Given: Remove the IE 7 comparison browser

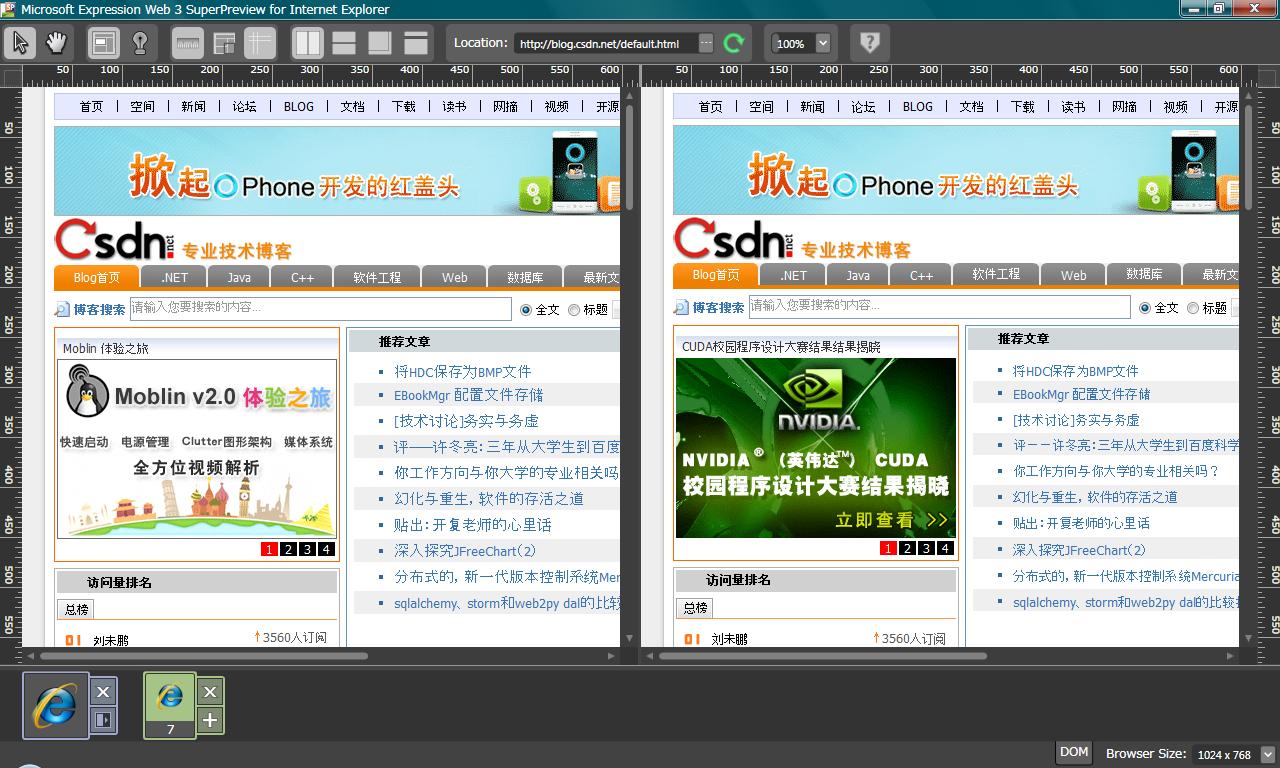Looking at the screenshot, I should coord(210,692).
